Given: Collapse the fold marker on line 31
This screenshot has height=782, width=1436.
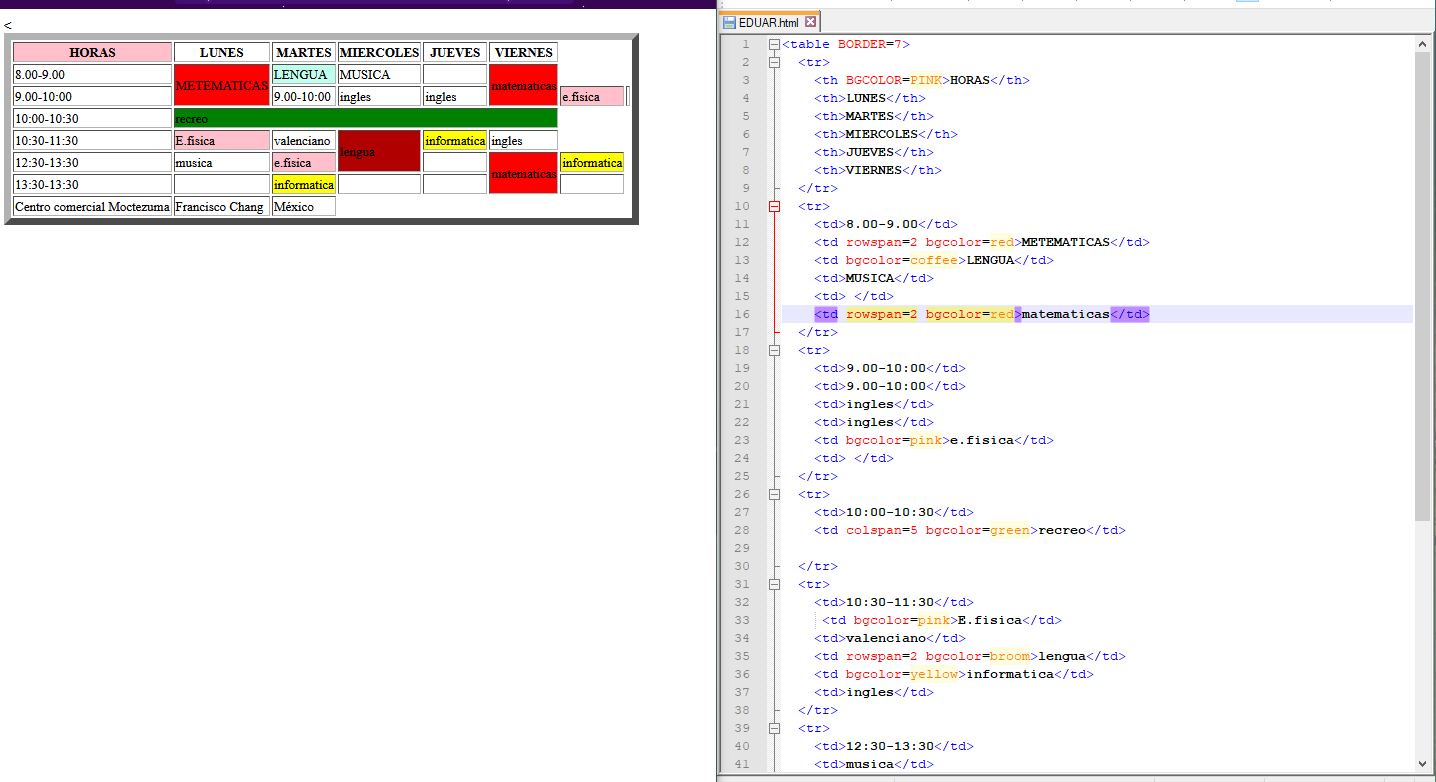Looking at the screenshot, I should point(774,584).
